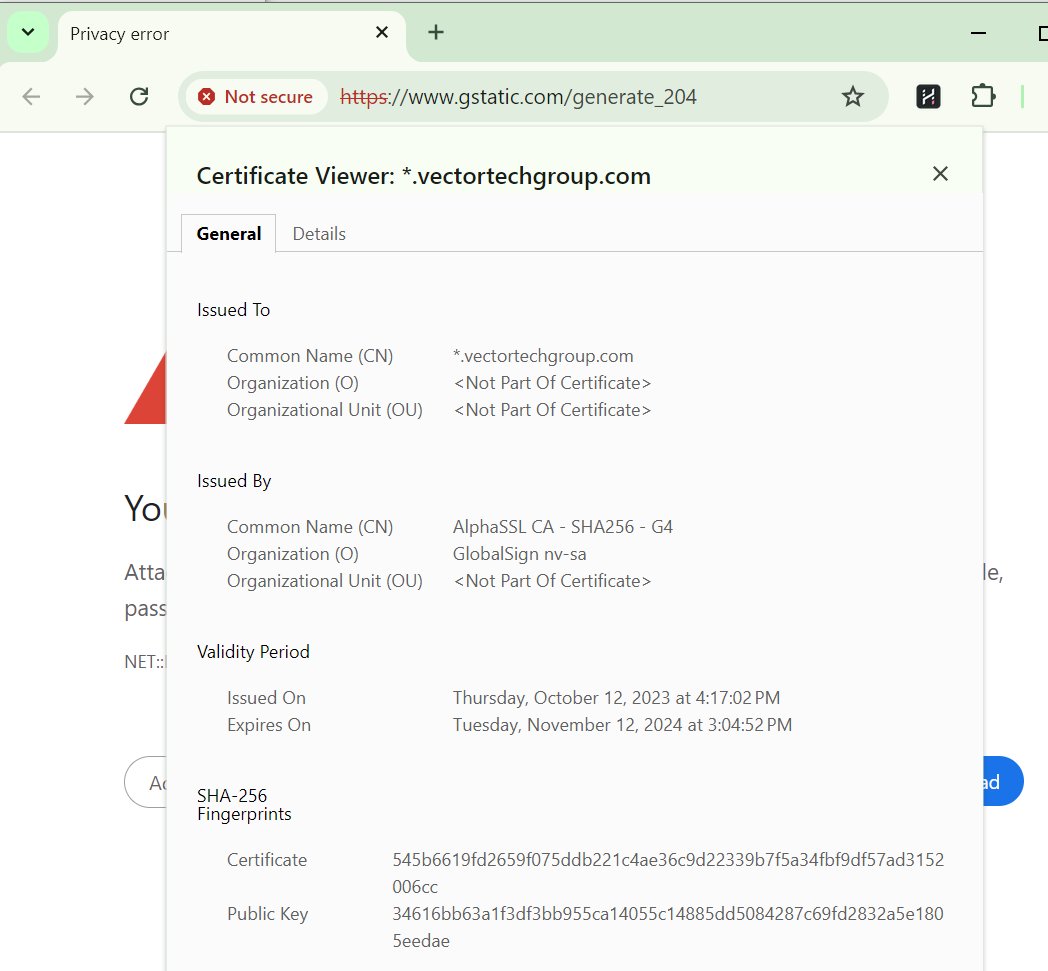Image resolution: width=1048 pixels, height=971 pixels.
Task: Switch to the Details tab
Action: [319, 234]
